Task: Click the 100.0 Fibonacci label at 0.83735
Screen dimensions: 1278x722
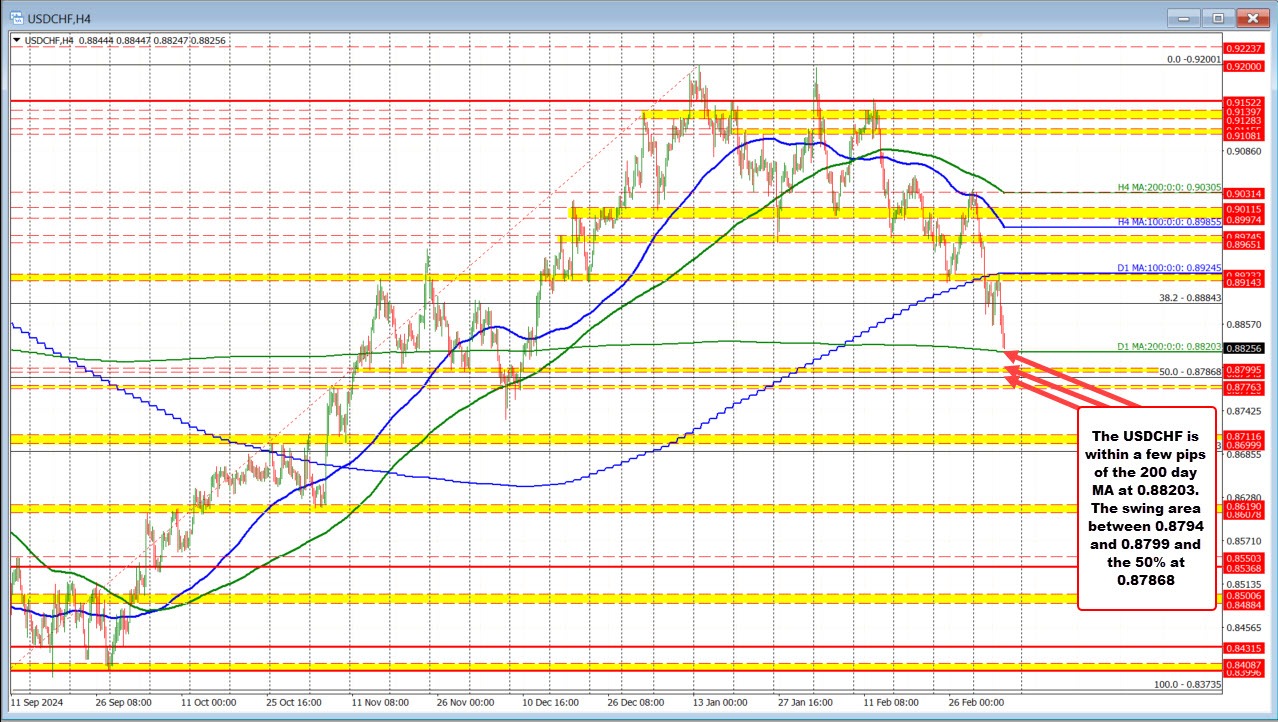Action: (1187, 685)
